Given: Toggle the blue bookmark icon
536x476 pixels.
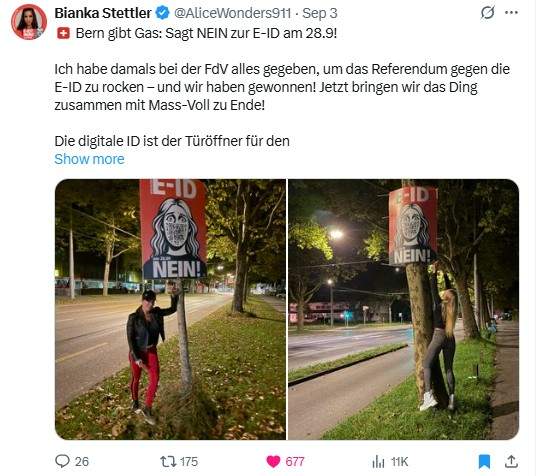Looking at the screenshot, I should [484, 462].
